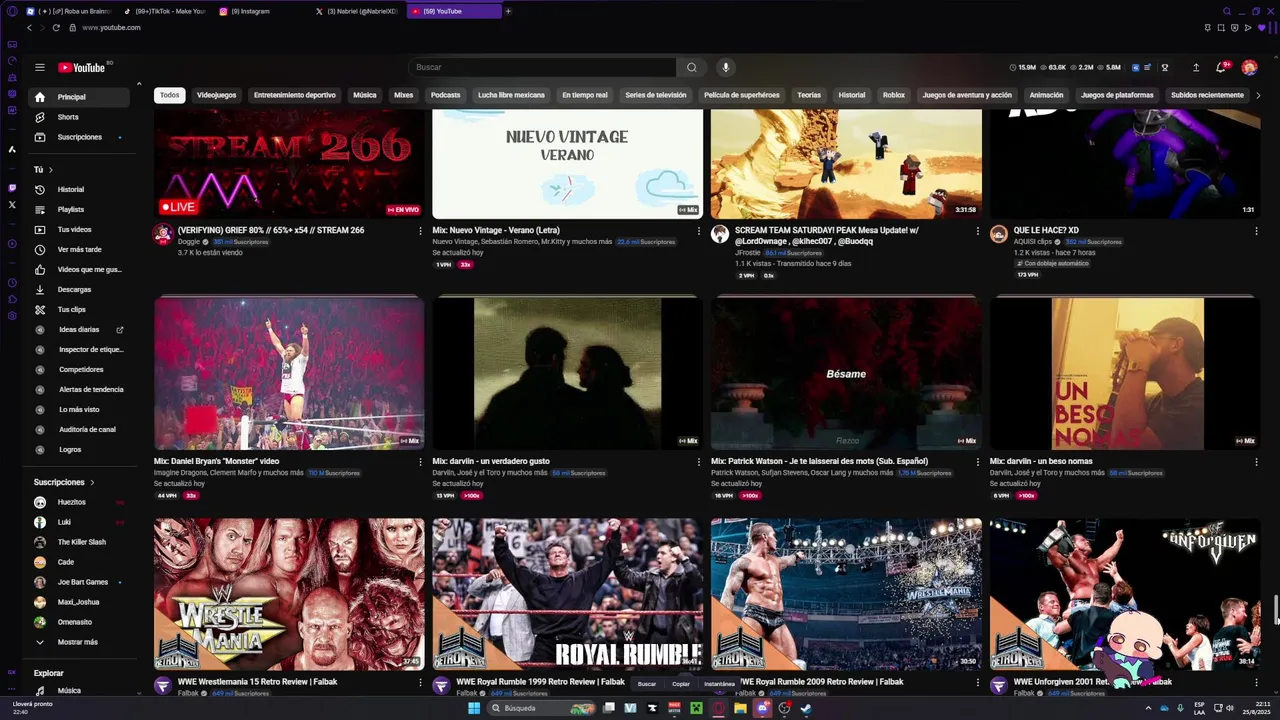This screenshot has height=720, width=1280.
Task: Open the upload video icon
Action: click(x=1196, y=67)
